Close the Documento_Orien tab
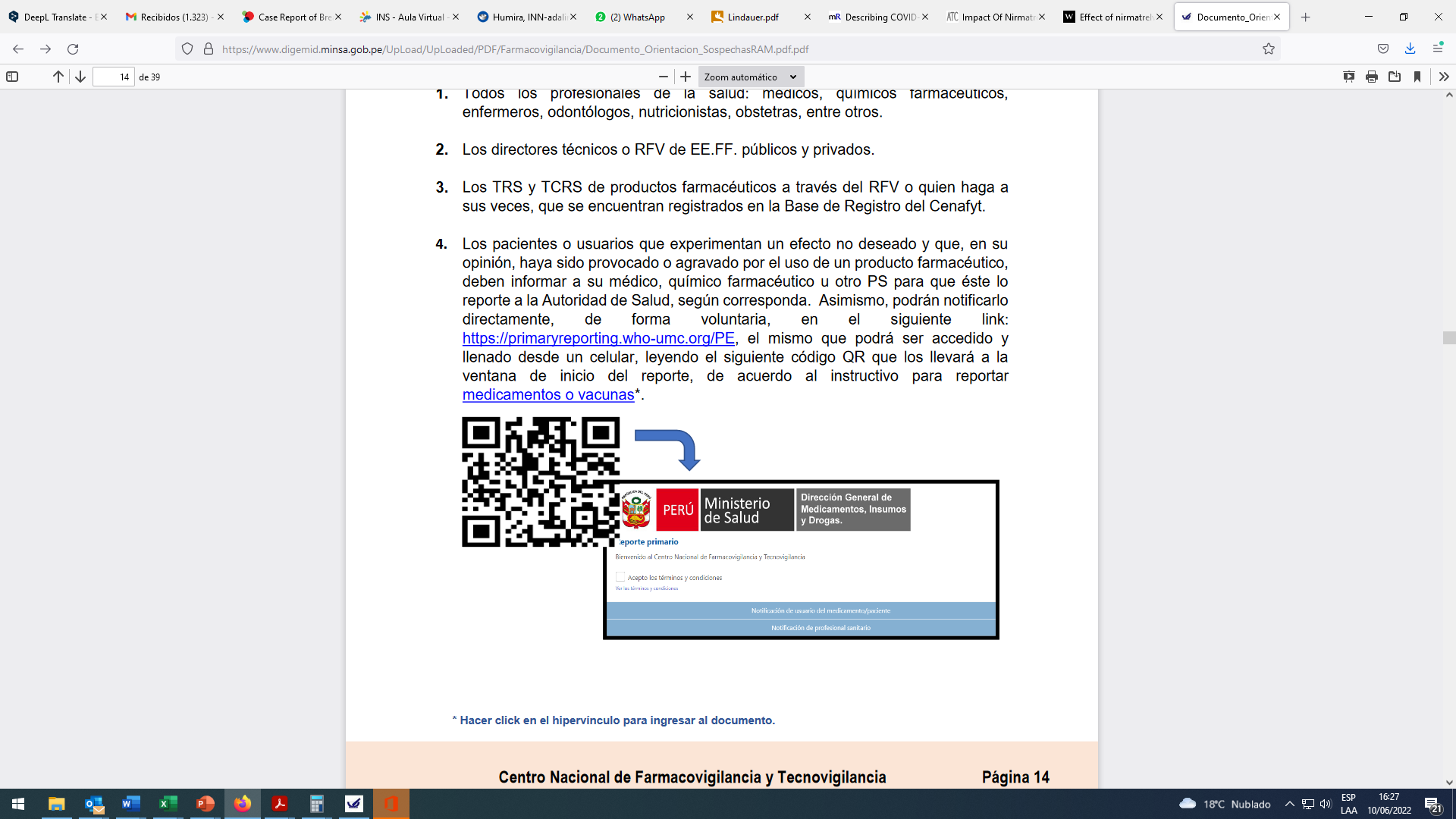The height and width of the screenshot is (819, 1456). click(1277, 17)
